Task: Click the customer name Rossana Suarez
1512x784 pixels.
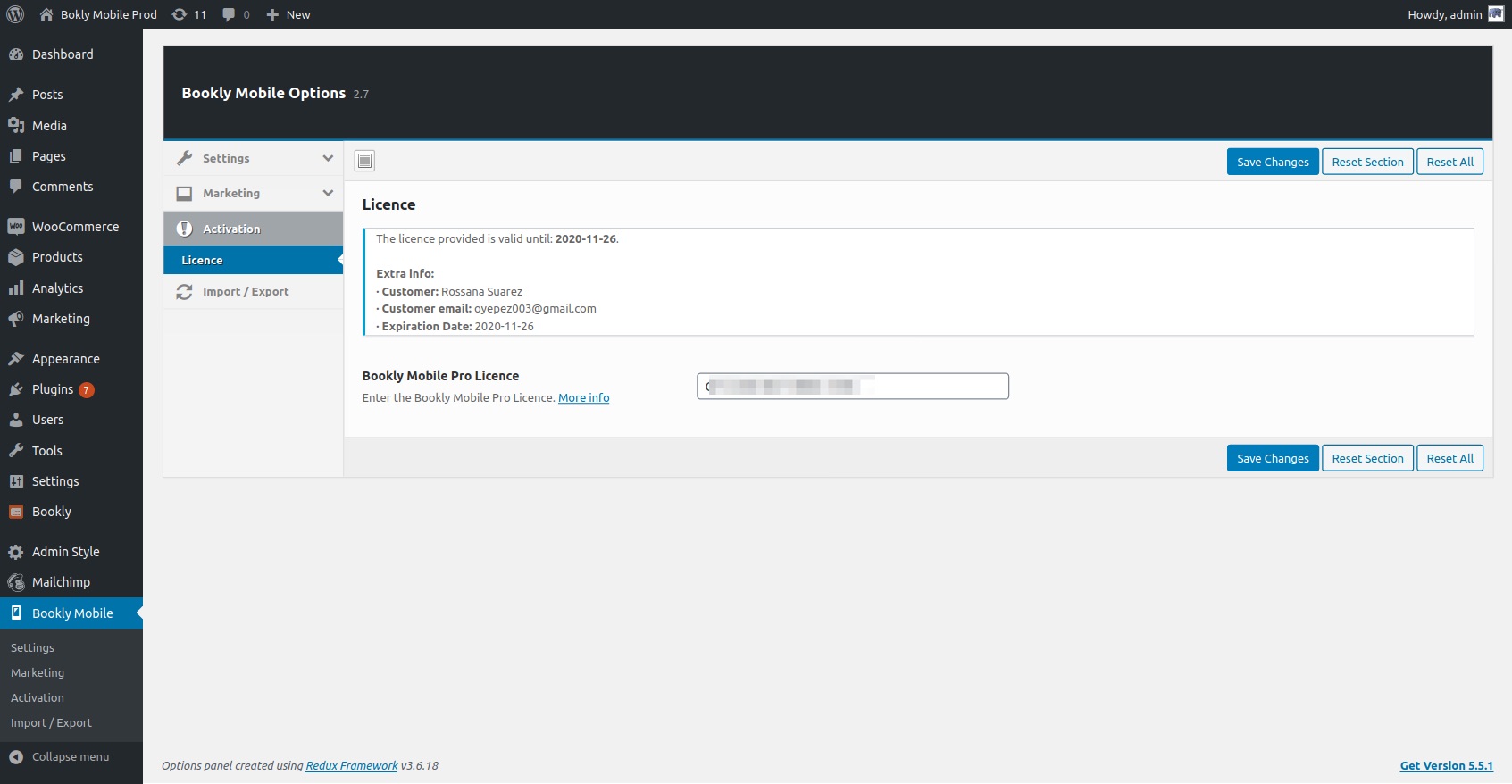Action: pos(481,292)
